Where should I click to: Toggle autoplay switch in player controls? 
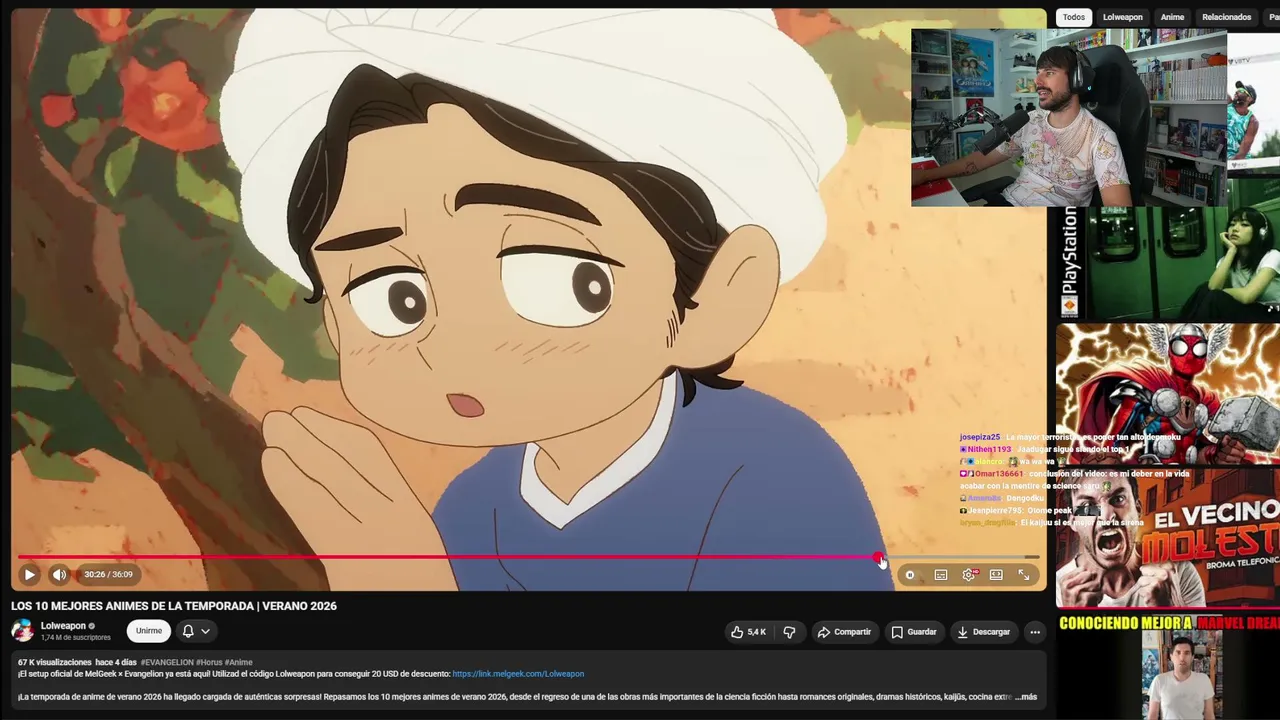tap(910, 575)
